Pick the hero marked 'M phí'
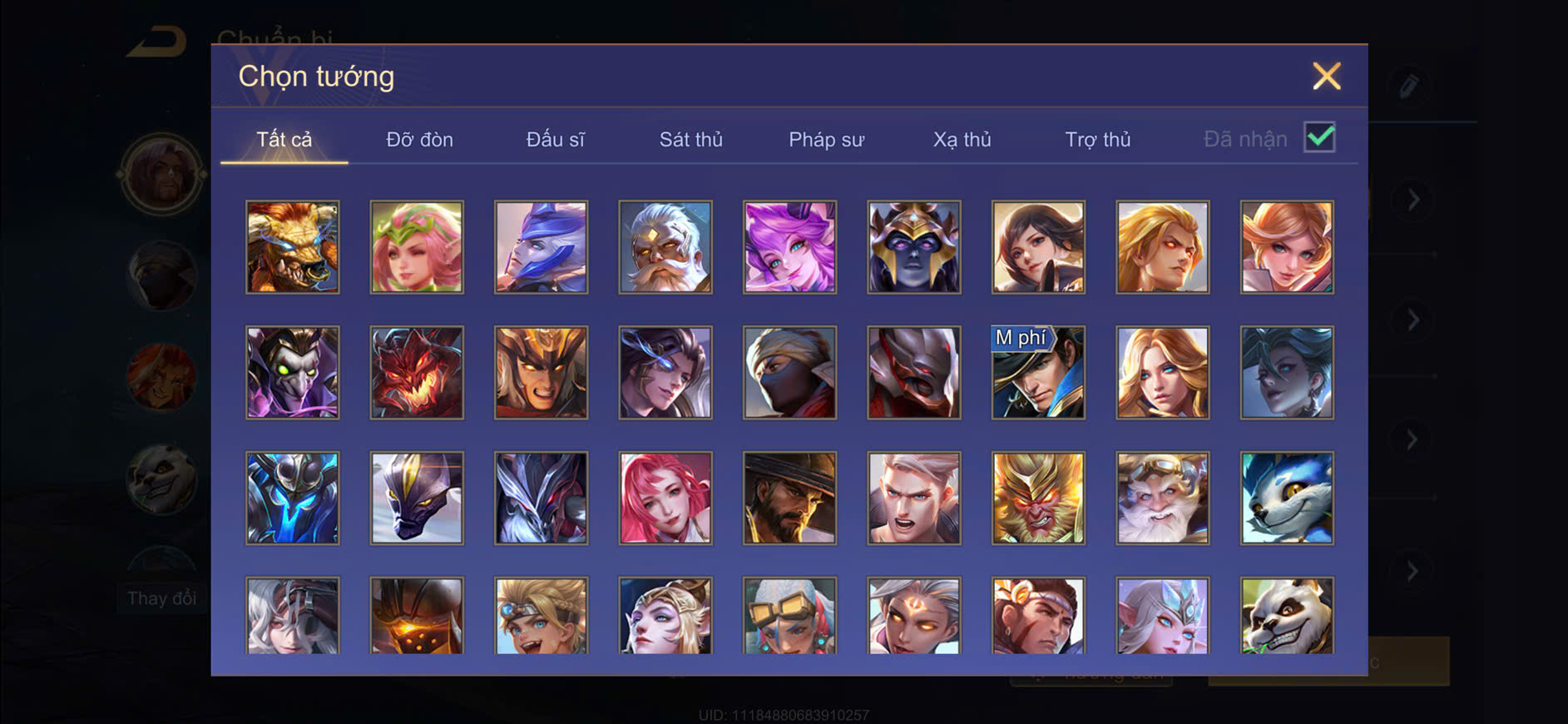 coord(1038,373)
